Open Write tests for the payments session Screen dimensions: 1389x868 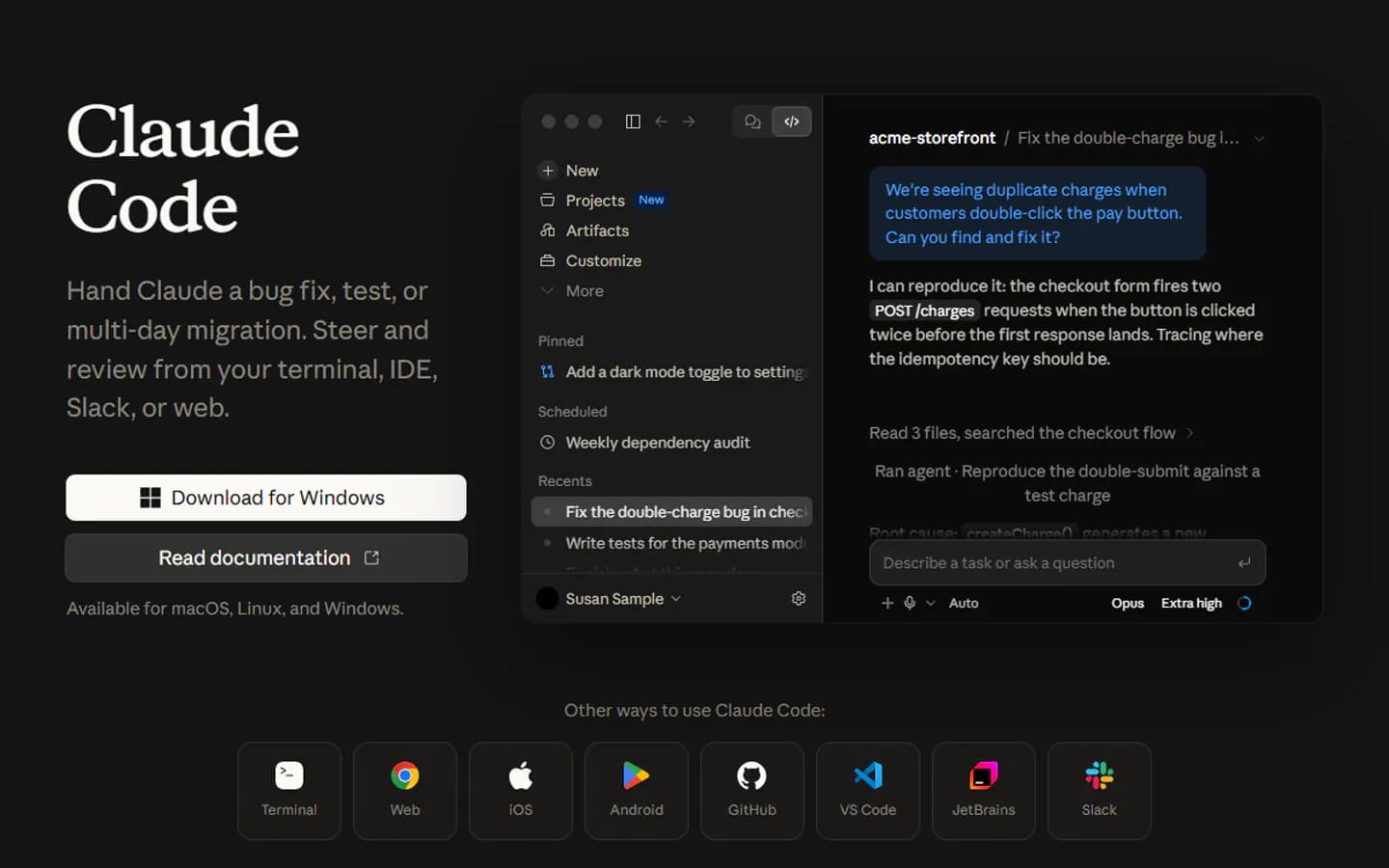671,543
